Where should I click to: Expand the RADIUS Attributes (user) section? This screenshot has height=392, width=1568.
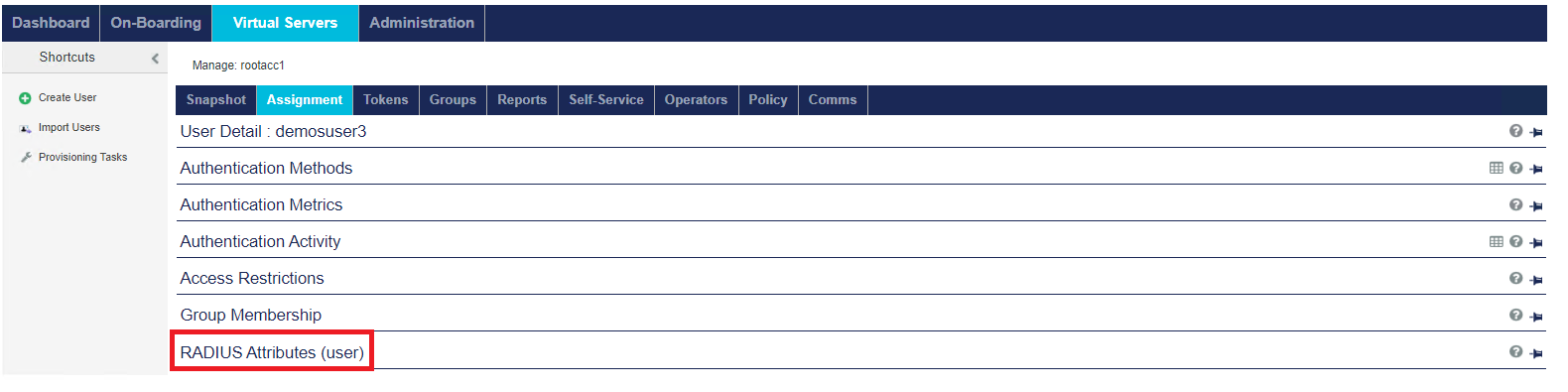pos(272,352)
